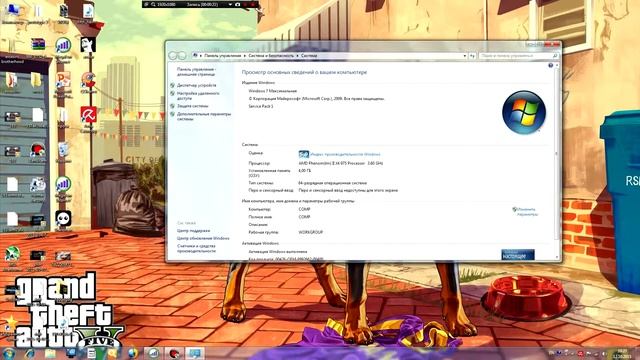Click the monitor icon on taskbar
This screenshot has height=360, width=640.
point(71,353)
